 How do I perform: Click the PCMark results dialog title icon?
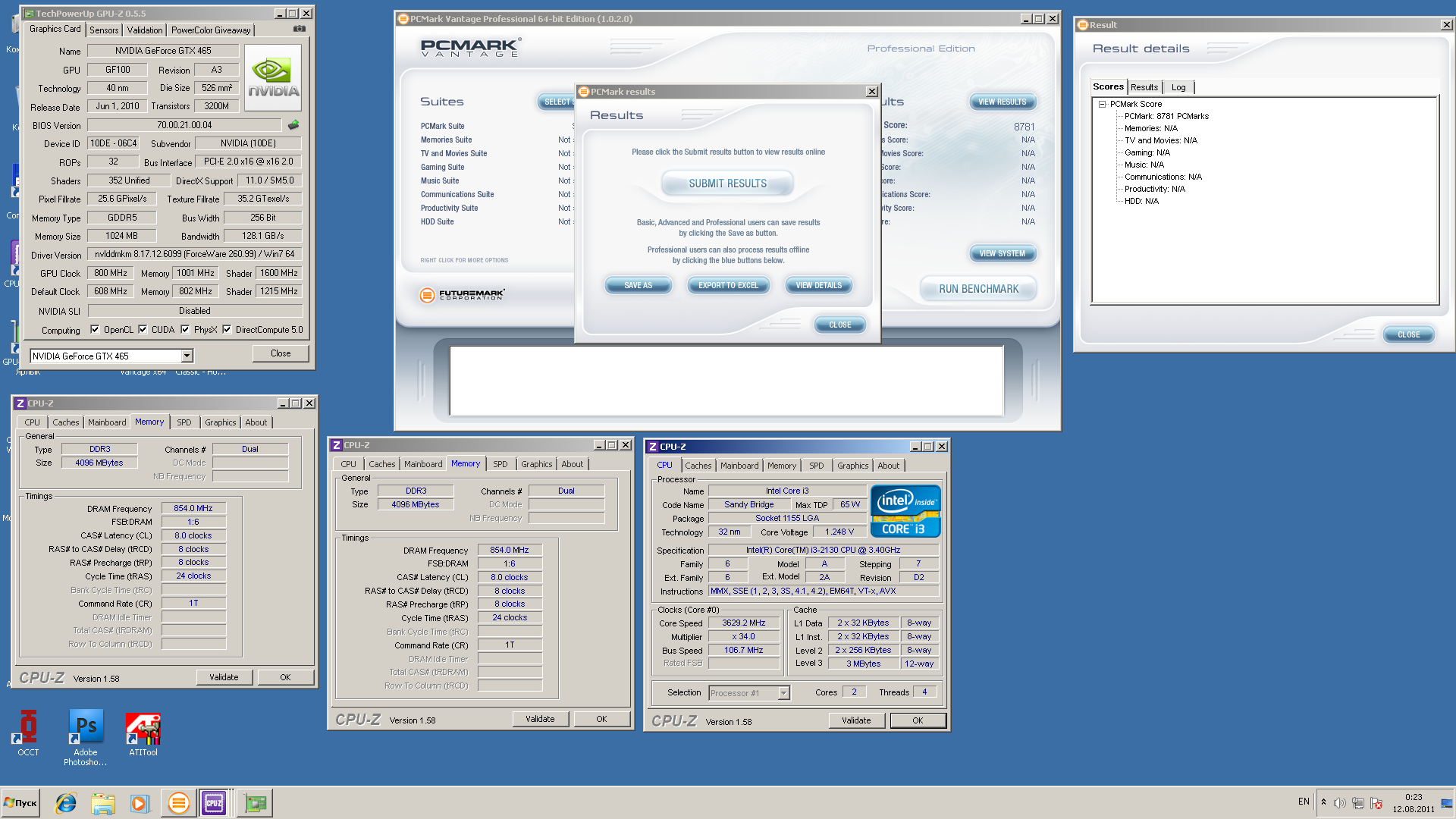(584, 92)
